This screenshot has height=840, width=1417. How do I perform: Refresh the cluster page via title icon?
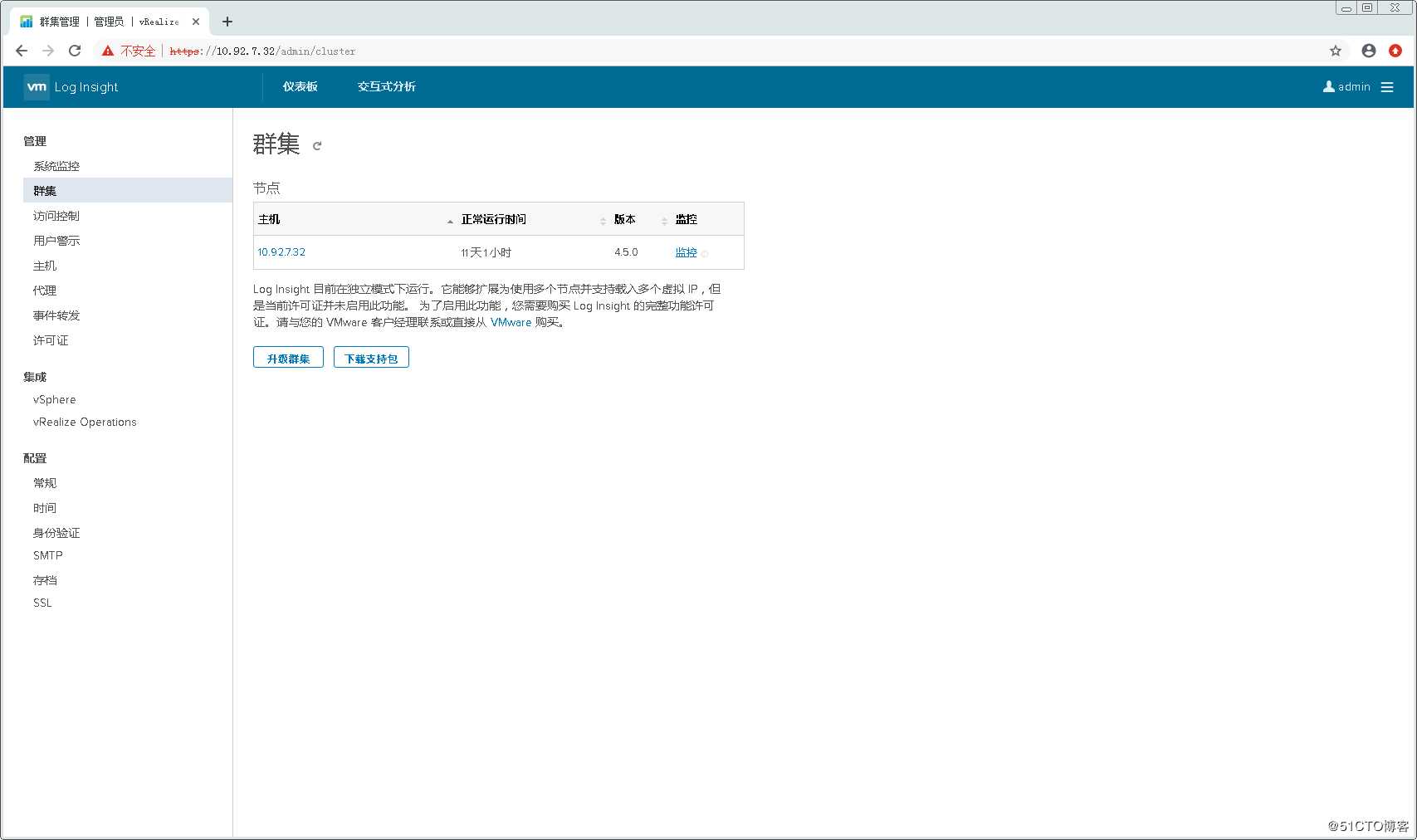[x=317, y=146]
